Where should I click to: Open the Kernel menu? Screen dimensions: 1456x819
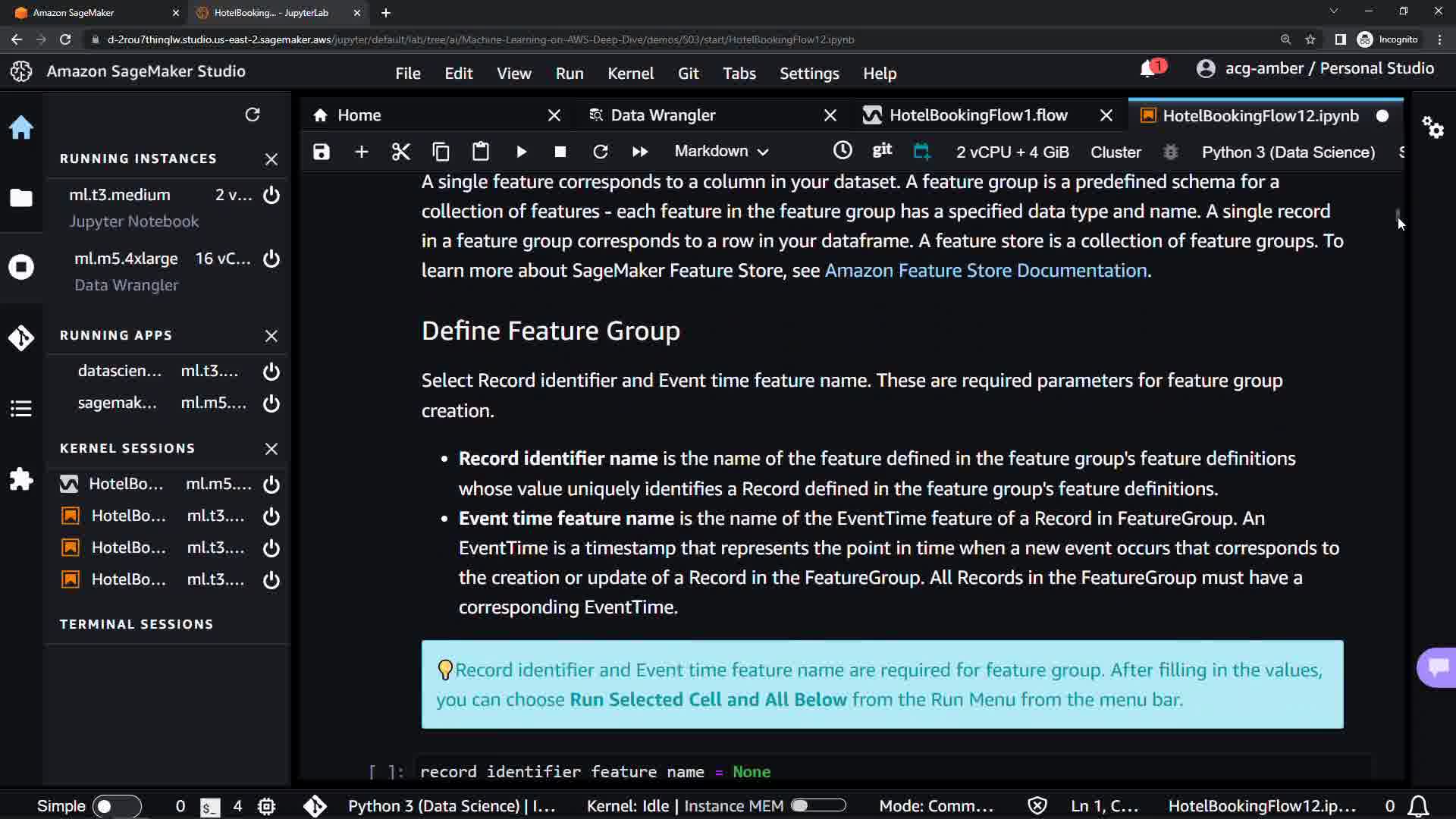[x=629, y=74]
